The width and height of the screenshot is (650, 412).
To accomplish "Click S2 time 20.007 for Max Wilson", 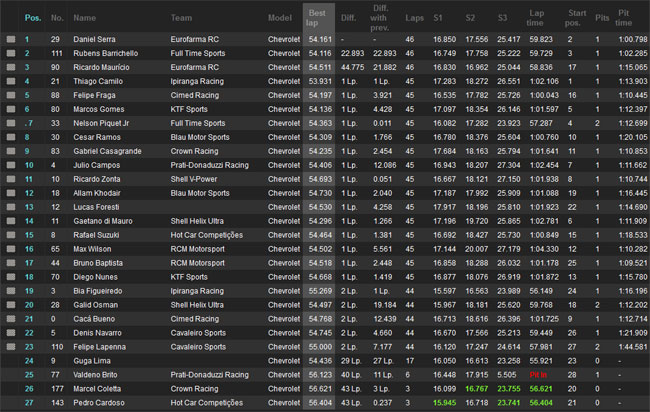I will click(x=476, y=249).
